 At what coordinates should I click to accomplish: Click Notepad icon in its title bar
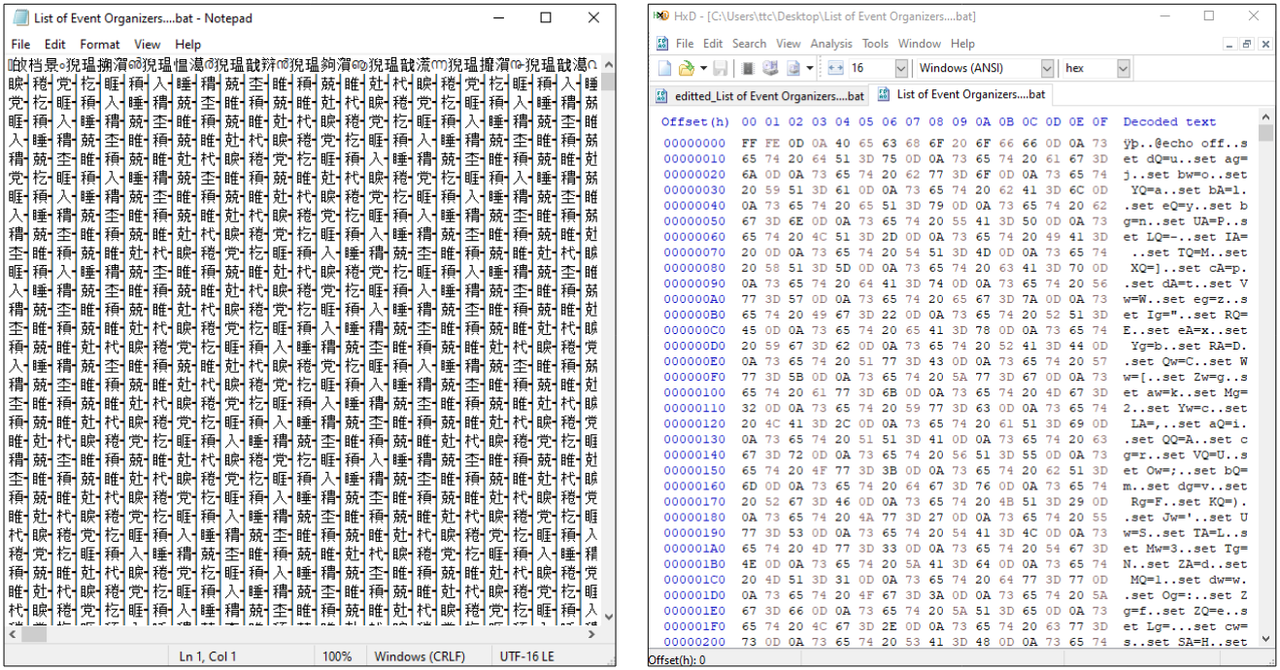click(19, 18)
